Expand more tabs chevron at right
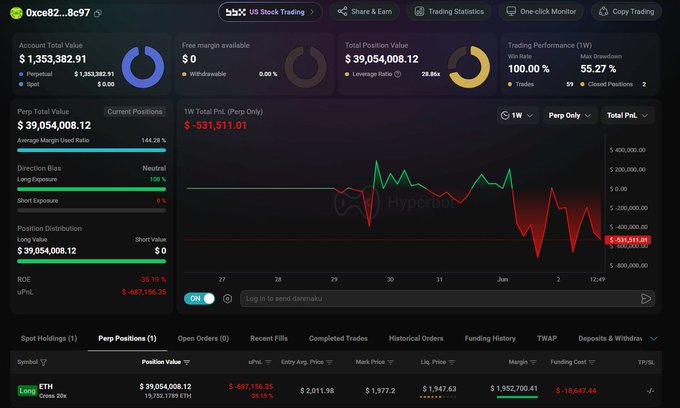This screenshot has height=408, width=680. click(x=654, y=339)
